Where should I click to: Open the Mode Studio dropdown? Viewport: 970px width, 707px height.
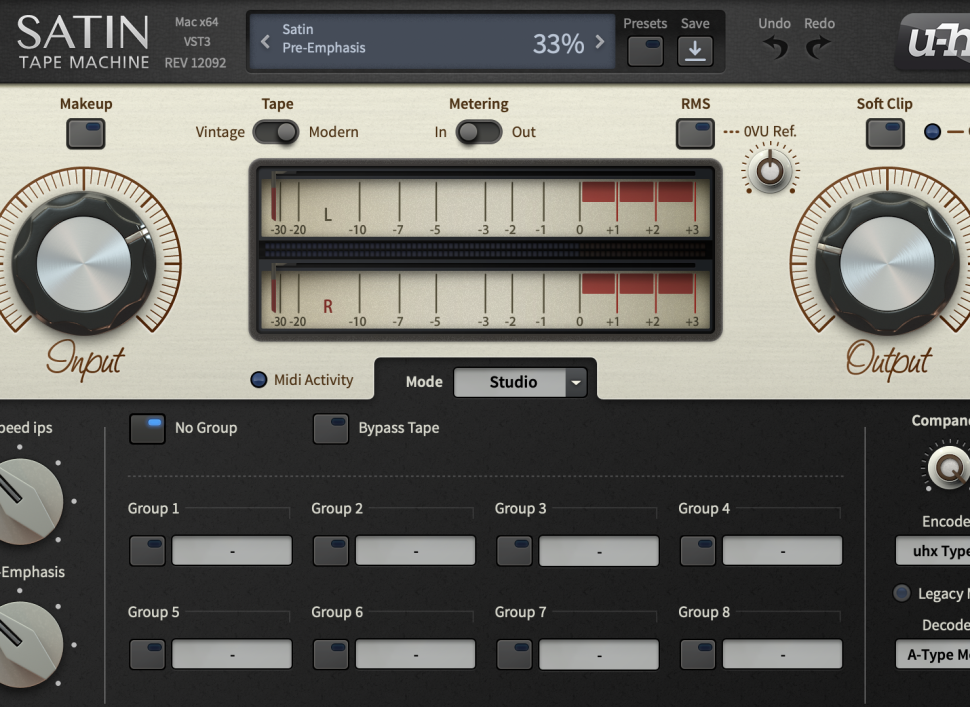click(x=520, y=382)
